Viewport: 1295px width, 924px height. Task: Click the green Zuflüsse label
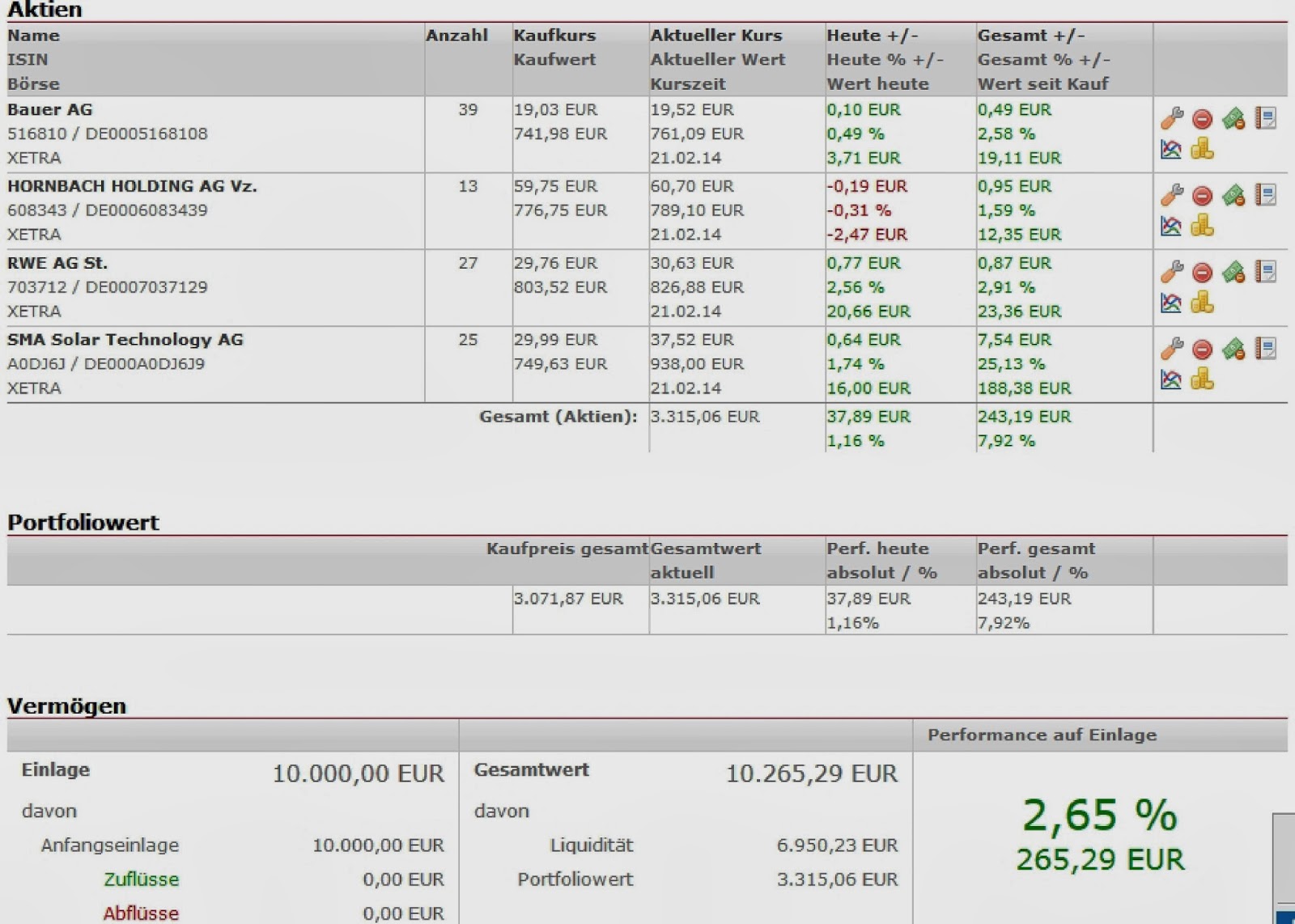(141, 879)
